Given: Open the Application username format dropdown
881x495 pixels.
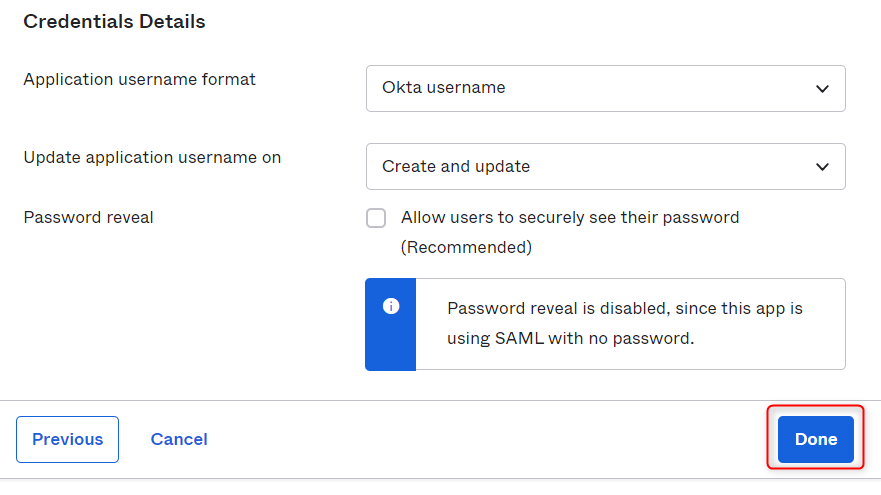Looking at the screenshot, I should 606,88.
